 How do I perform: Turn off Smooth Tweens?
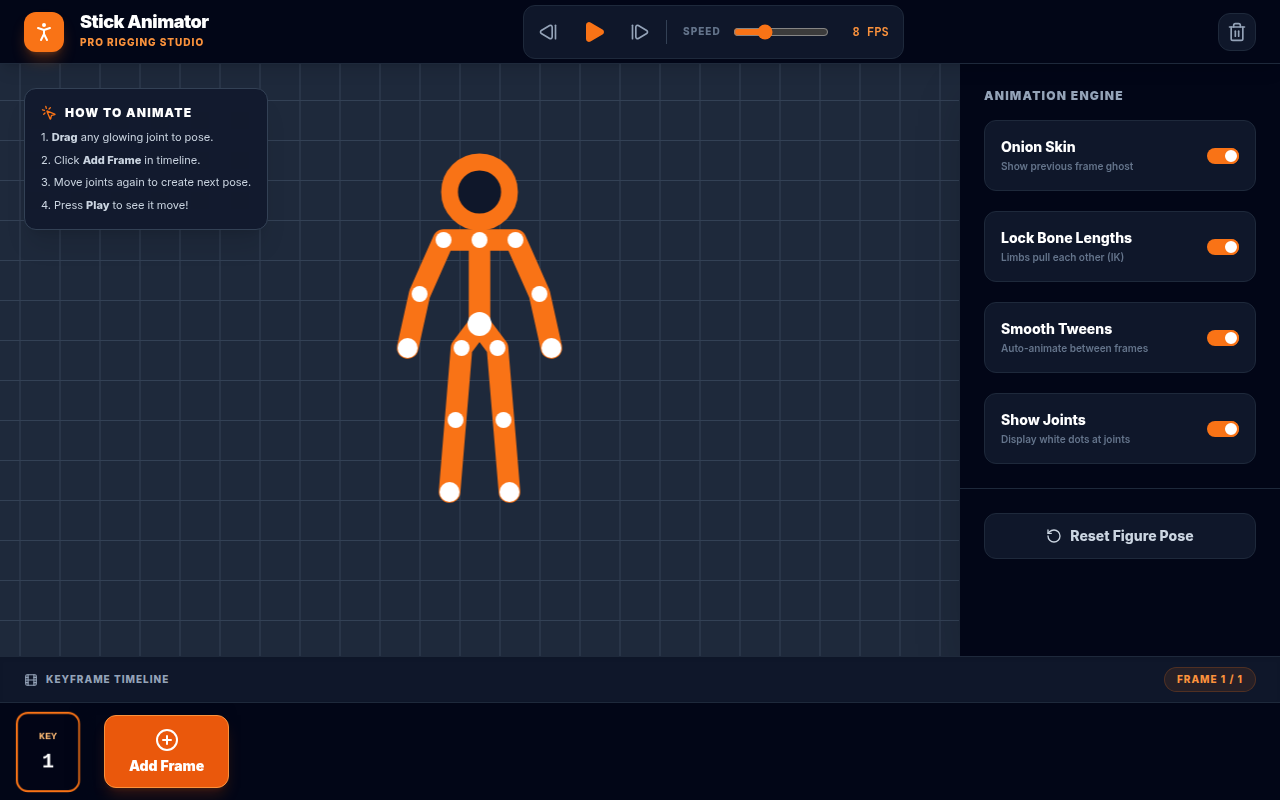pos(1223,338)
